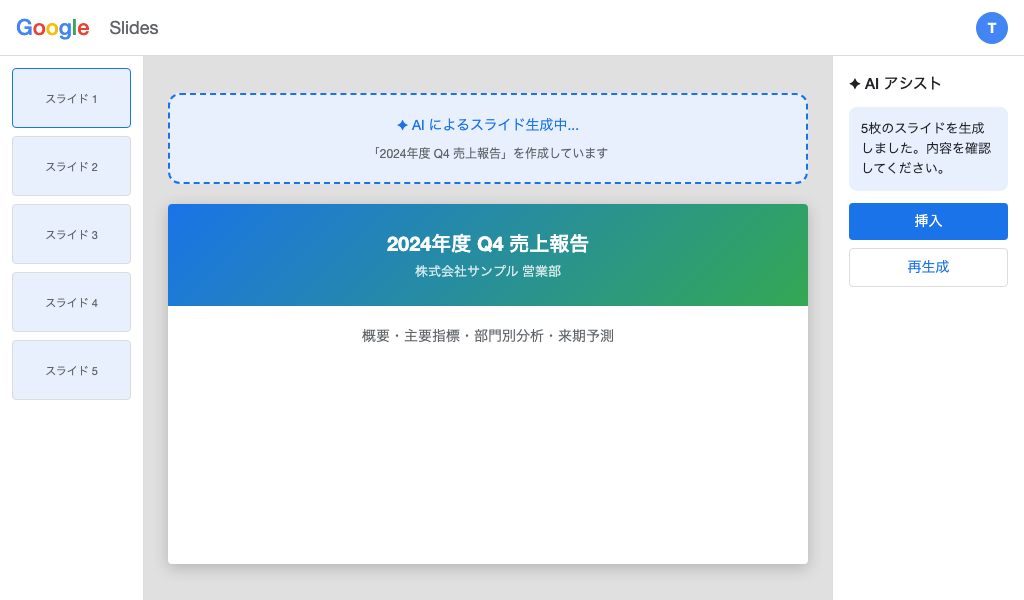Select the スライド 5 thumbnail

tap(71, 370)
